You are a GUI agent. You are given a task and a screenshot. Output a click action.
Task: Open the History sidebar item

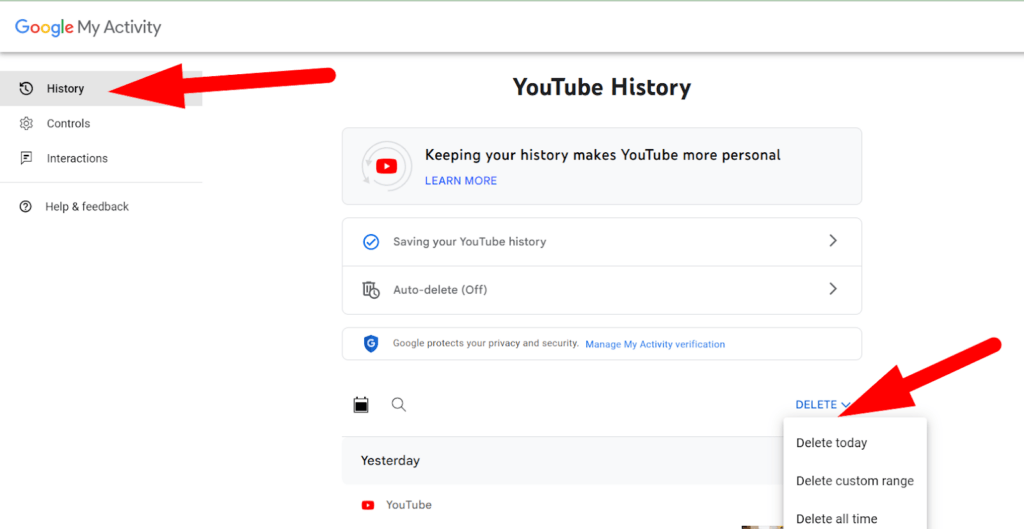[x=101, y=88]
